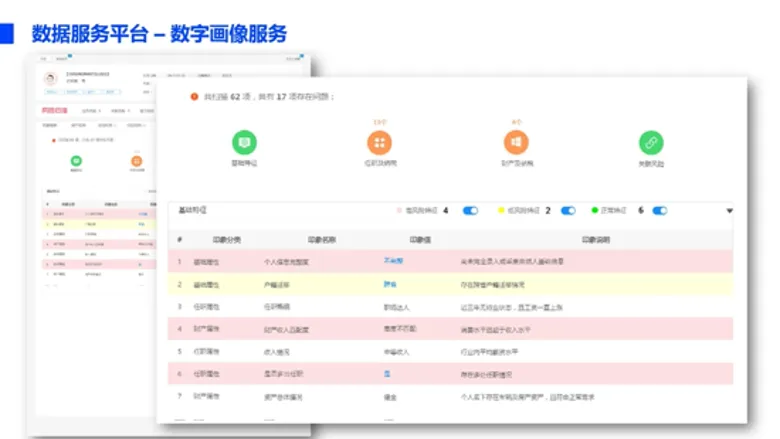Viewport: 780px width, 439px height.
Task: Click count 2 beside the low-risk label
Action: tap(548, 211)
